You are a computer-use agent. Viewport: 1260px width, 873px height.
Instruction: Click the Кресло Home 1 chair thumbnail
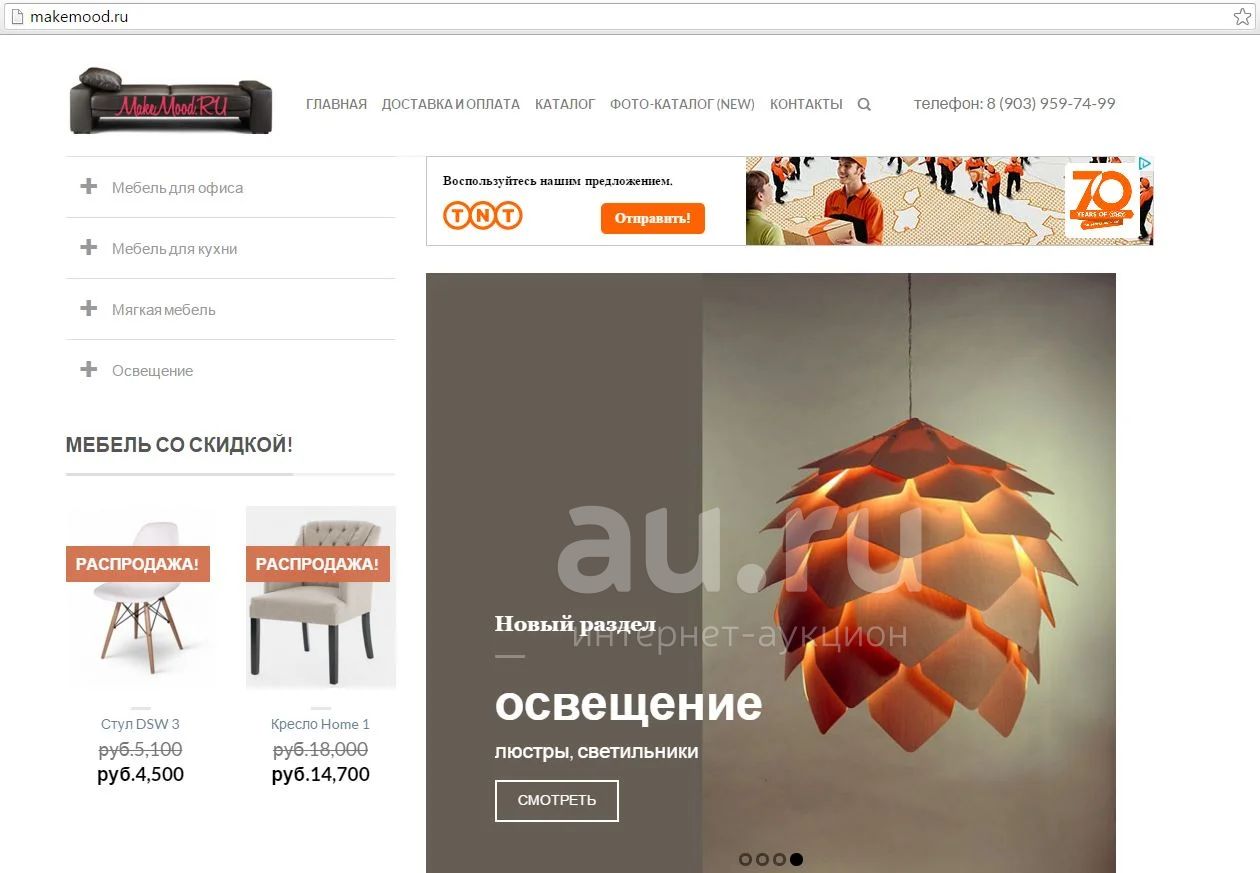(x=321, y=597)
